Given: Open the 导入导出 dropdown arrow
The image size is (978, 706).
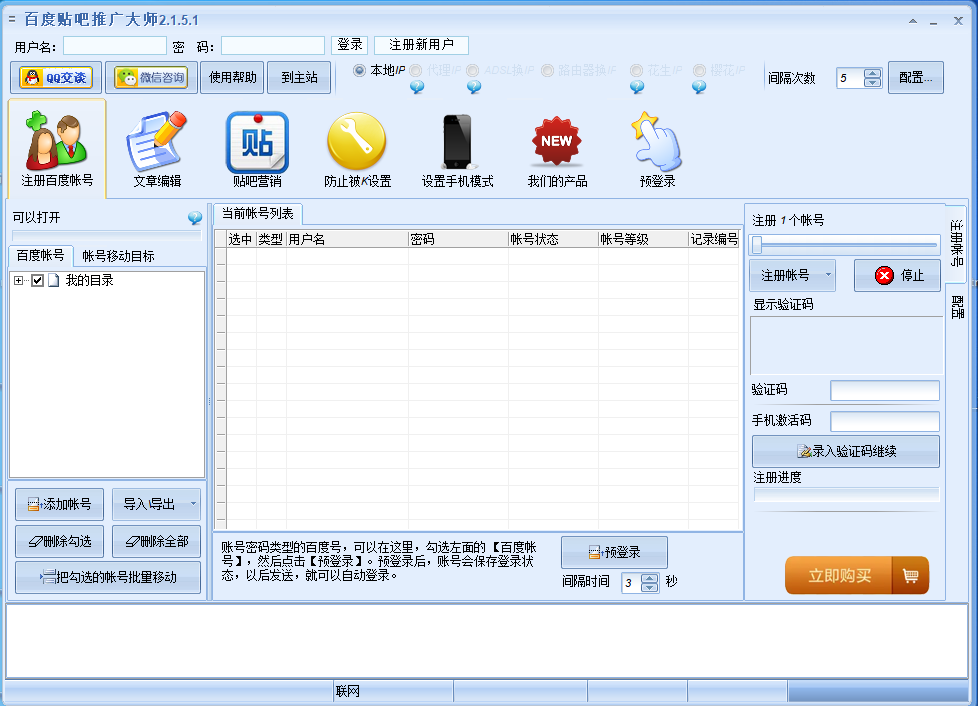Looking at the screenshot, I should click(193, 504).
